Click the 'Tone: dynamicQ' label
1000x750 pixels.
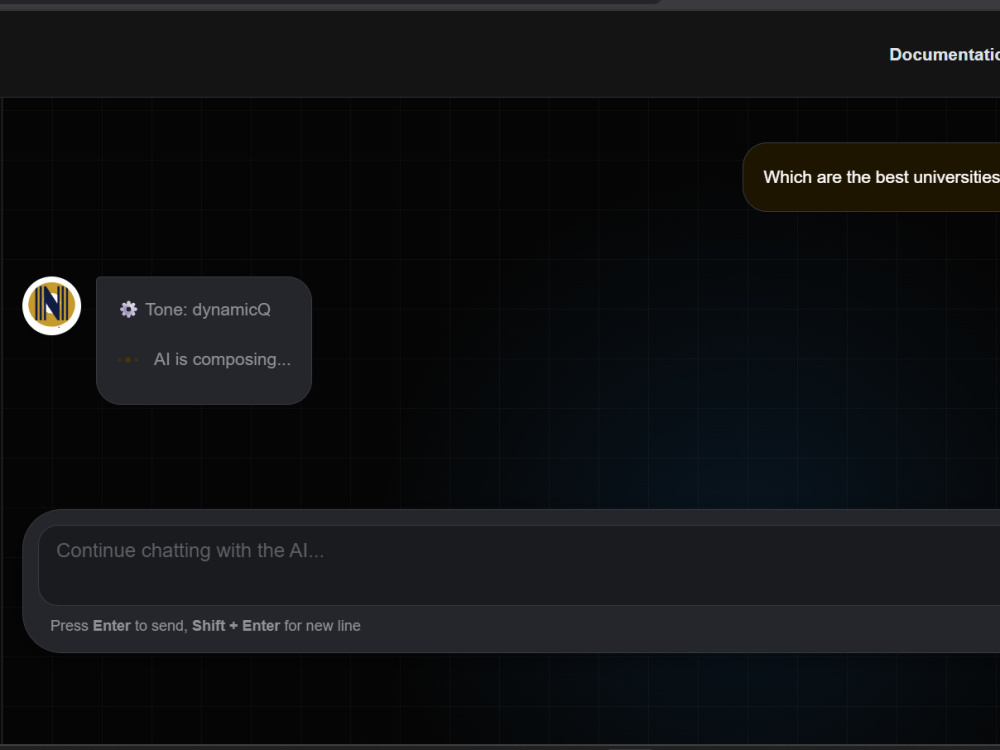(x=208, y=309)
